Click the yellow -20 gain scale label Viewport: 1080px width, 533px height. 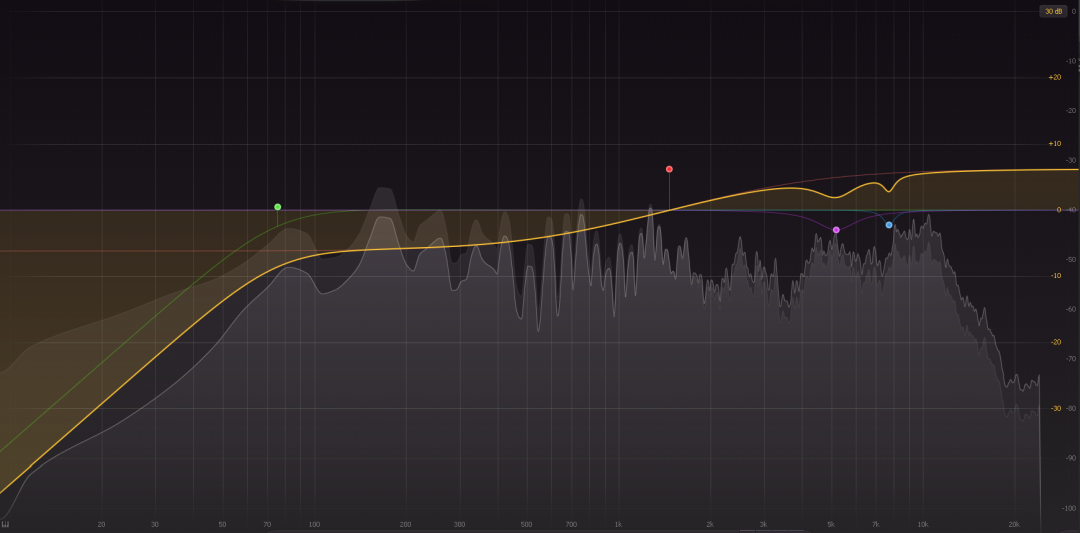(x=1055, y=342)
